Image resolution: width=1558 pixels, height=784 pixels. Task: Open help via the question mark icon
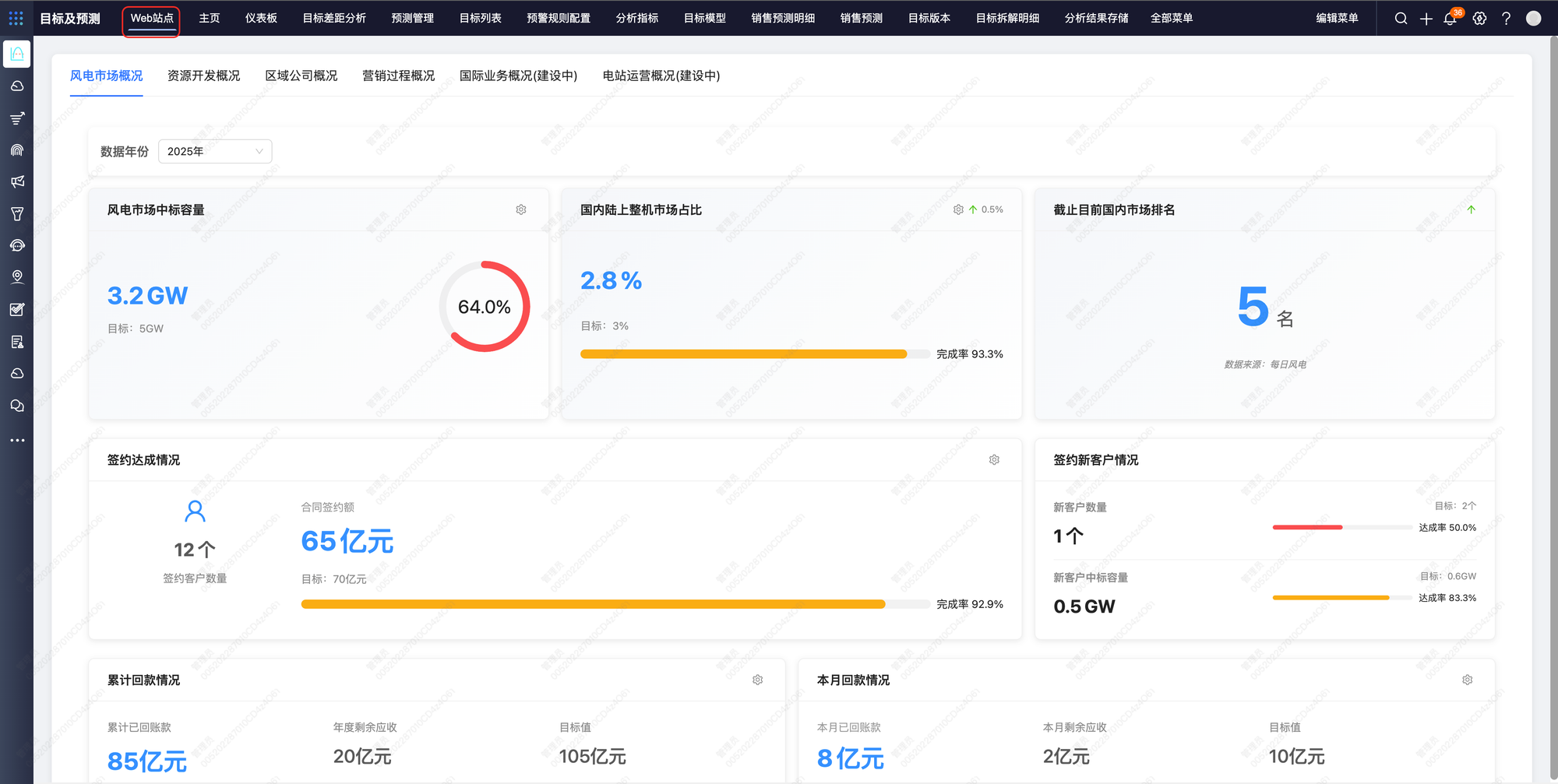1506,19
